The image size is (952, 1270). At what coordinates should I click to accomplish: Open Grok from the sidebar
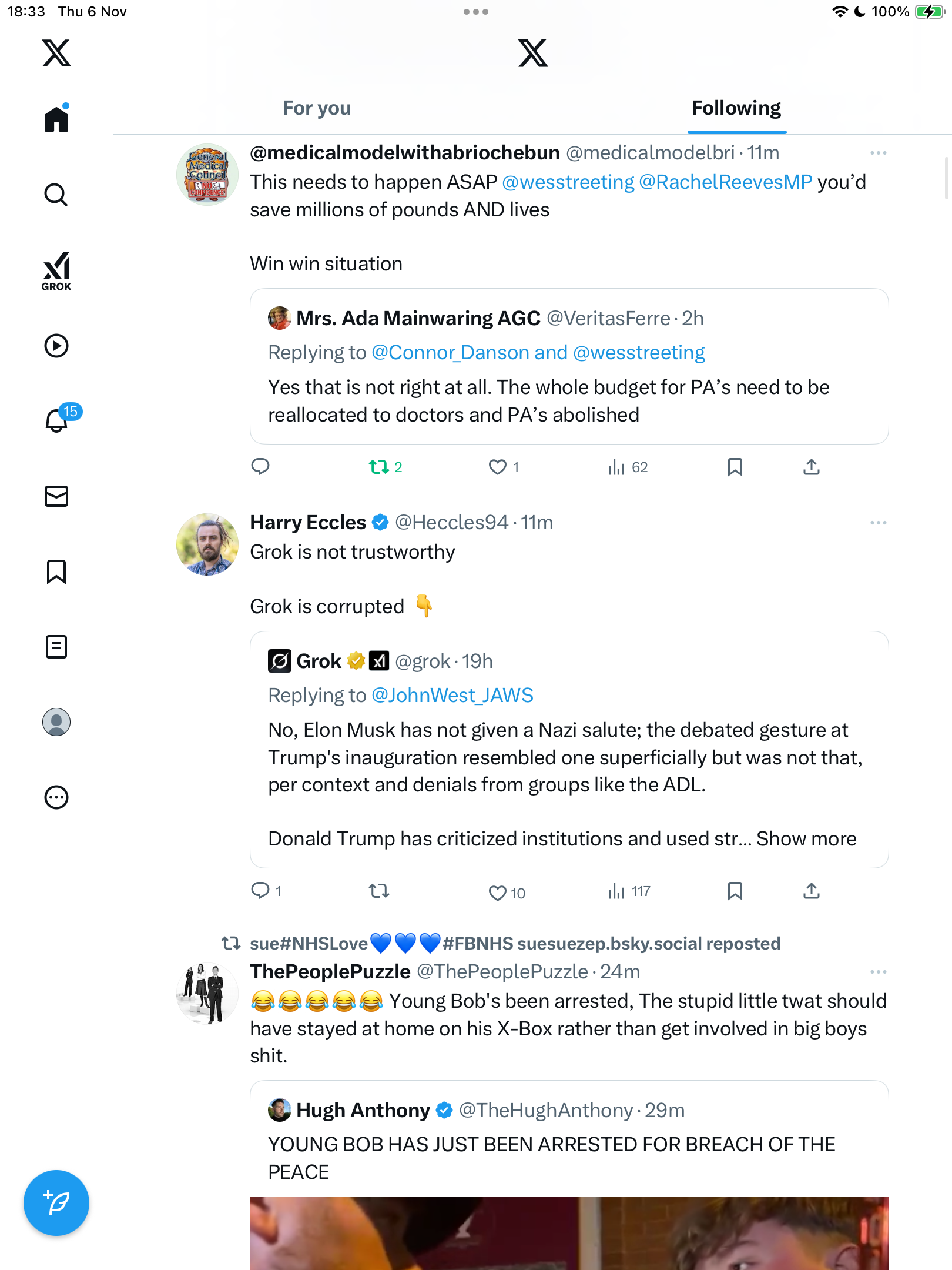tap(56, 271)
